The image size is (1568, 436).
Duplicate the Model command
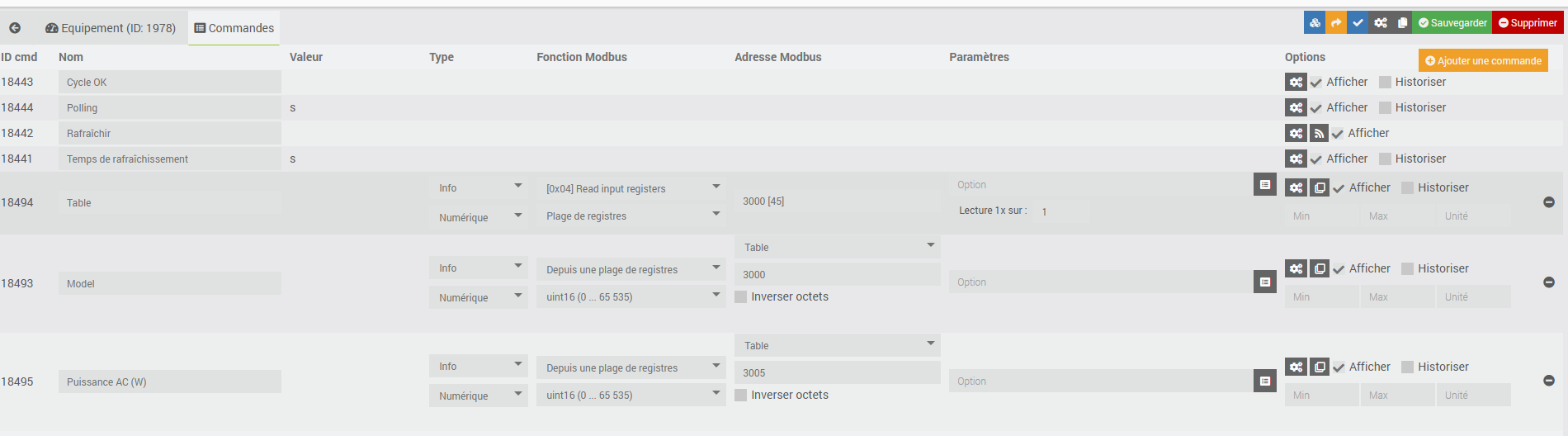(x=1320, y=268)
